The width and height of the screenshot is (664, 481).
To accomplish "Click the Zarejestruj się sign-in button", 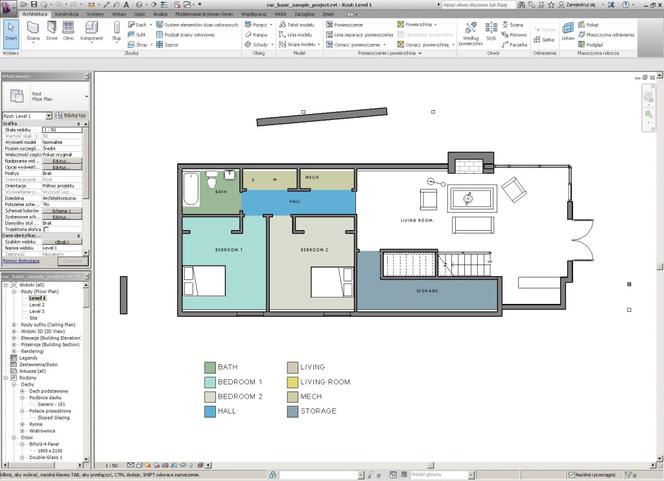I will (578, 5).
